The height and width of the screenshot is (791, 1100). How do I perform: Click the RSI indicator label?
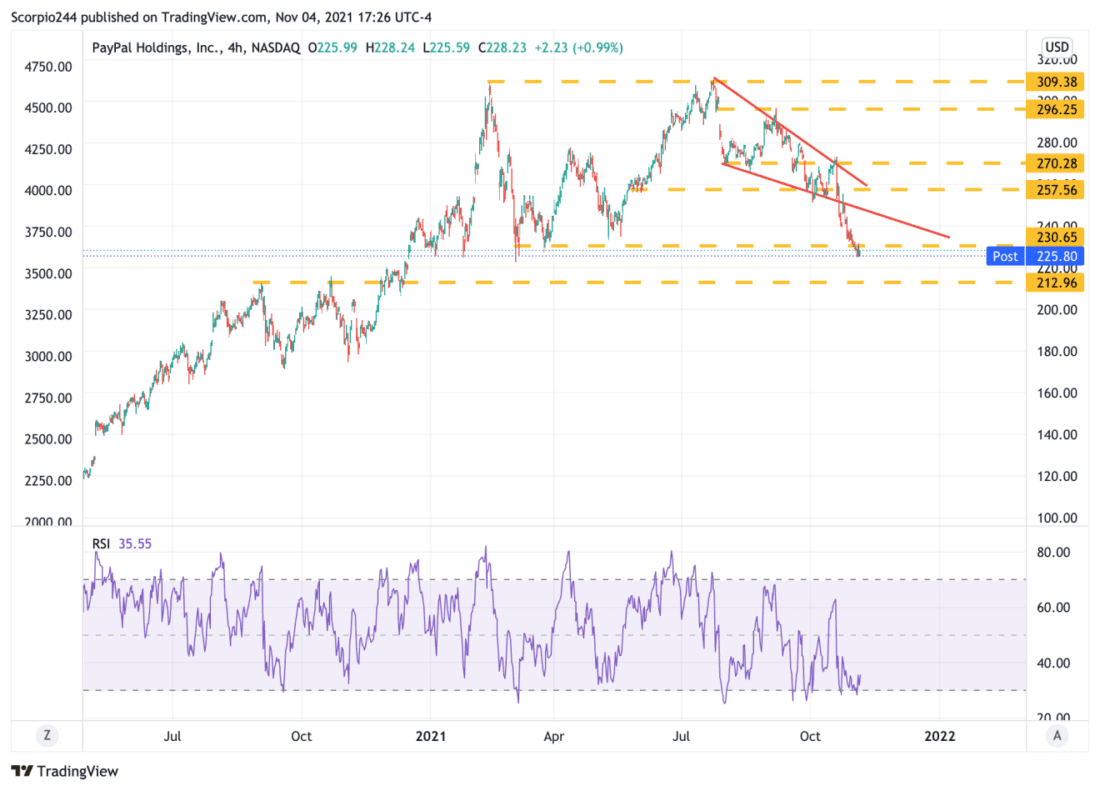tap(101, 543)
